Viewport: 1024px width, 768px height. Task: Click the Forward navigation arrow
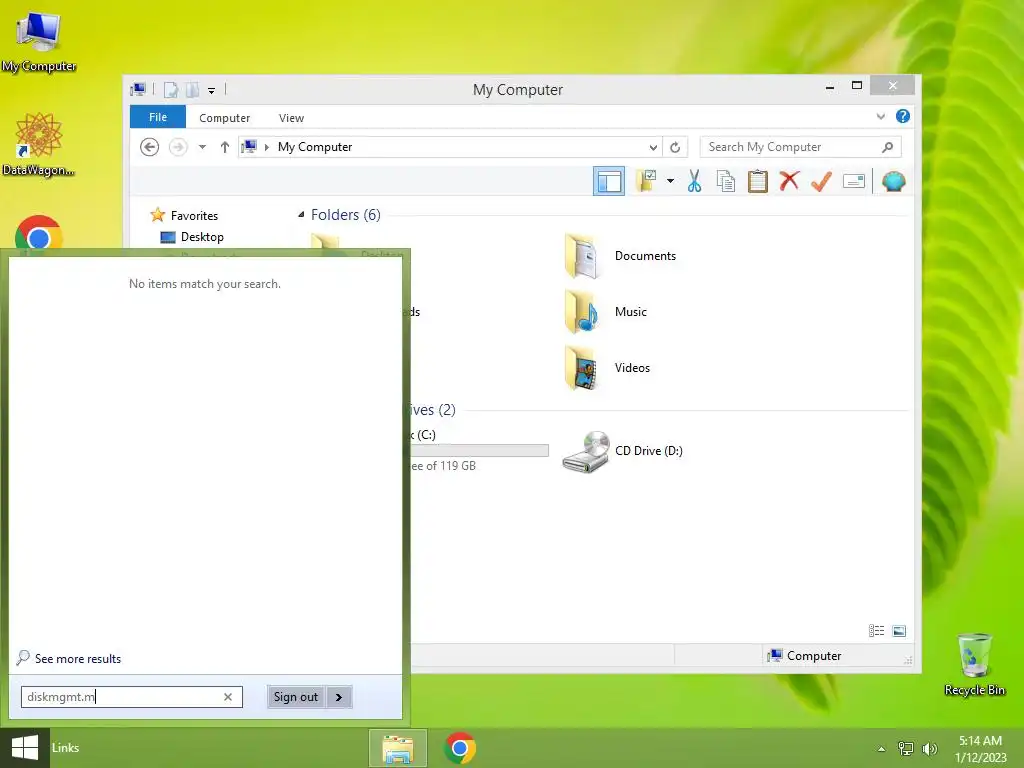pyautogui.click(x=178, y=147)
